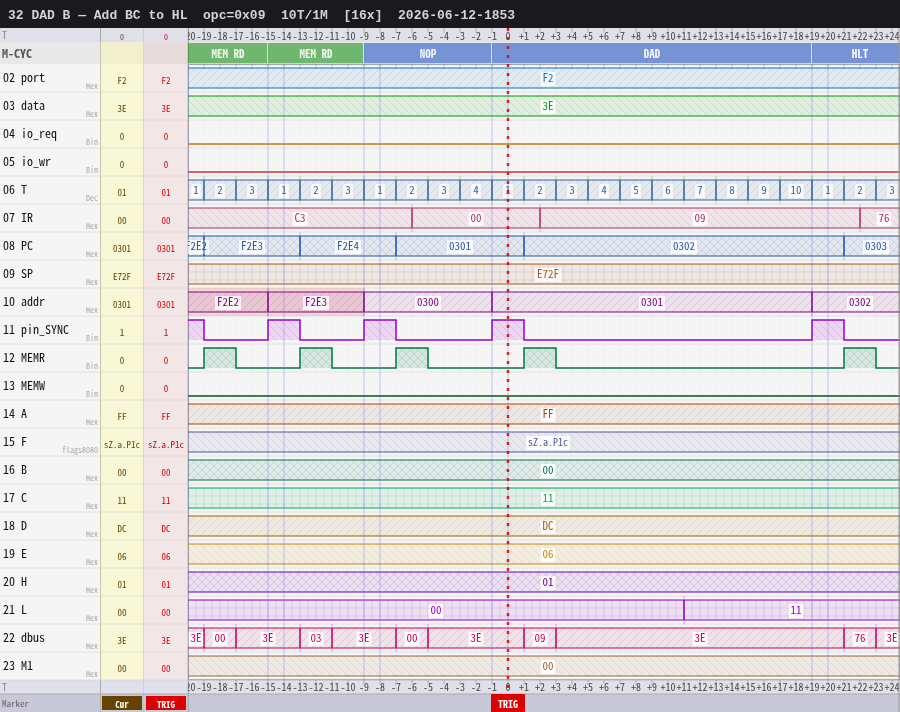Select the 11 pin_SYNC signal row
Image resolution: width=900 pixels, height=712 pixels.
(450, 330)
